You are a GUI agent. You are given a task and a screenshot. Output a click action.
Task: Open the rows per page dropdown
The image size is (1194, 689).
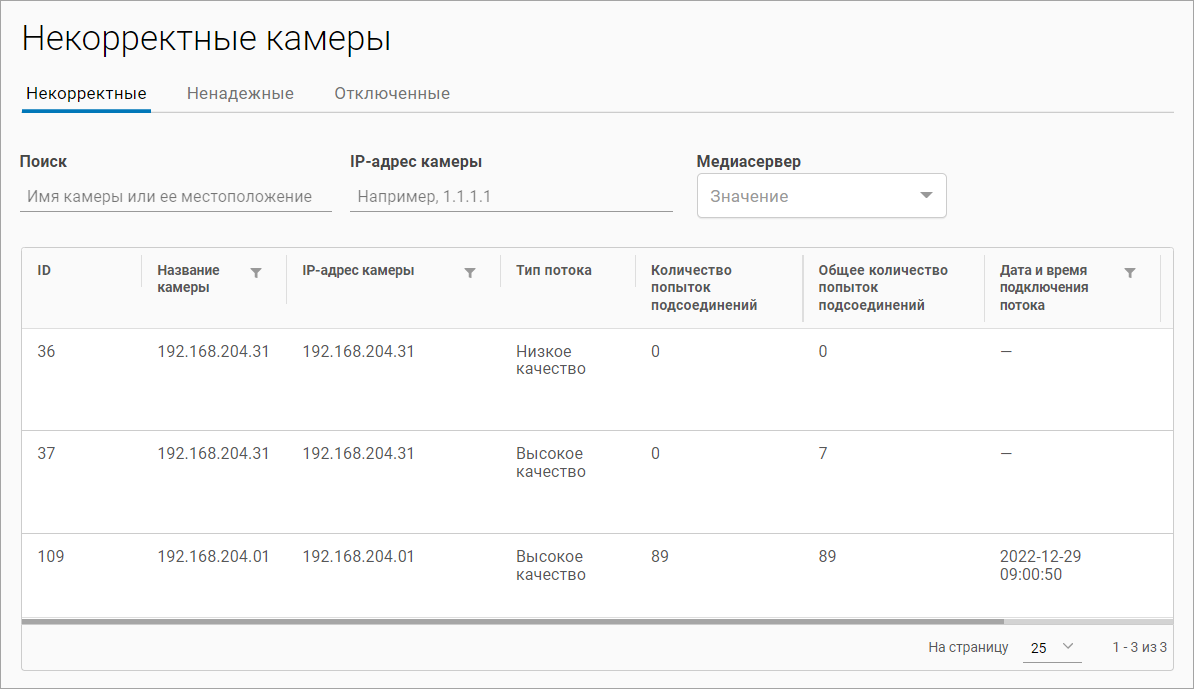coord(1051,647)
